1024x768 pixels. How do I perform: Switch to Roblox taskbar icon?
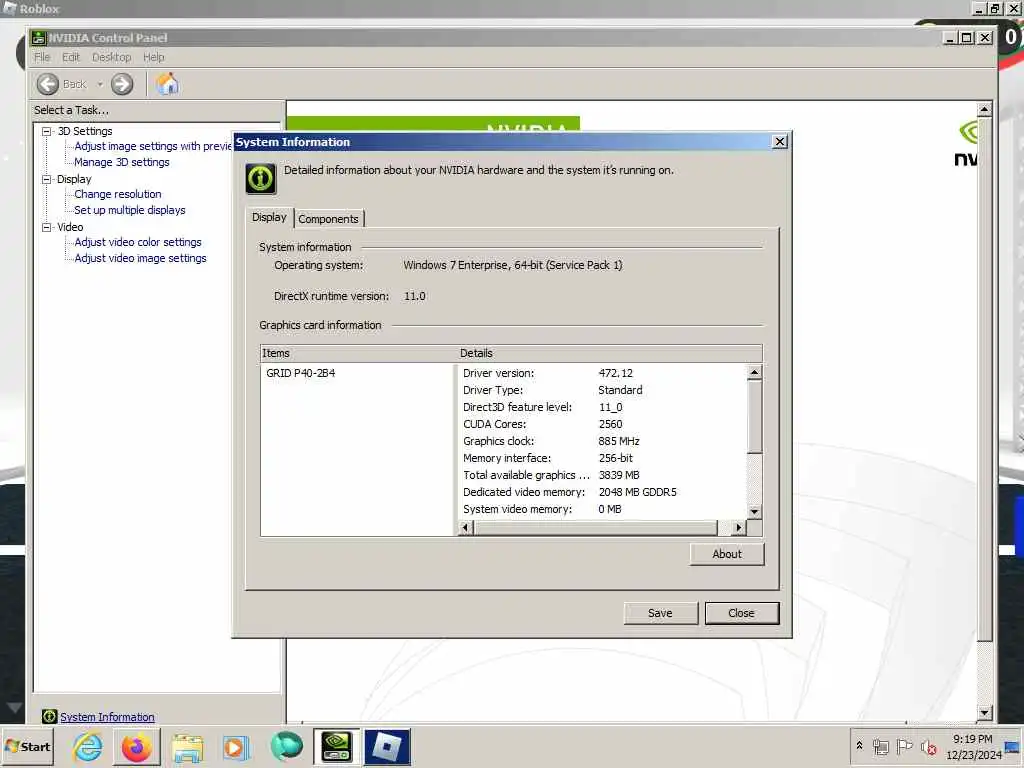point(387,746)
